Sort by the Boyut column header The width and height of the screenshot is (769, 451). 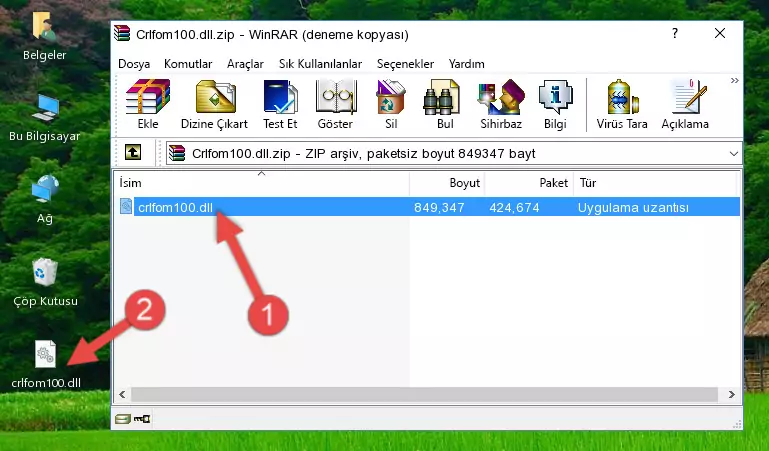point(447,183)
